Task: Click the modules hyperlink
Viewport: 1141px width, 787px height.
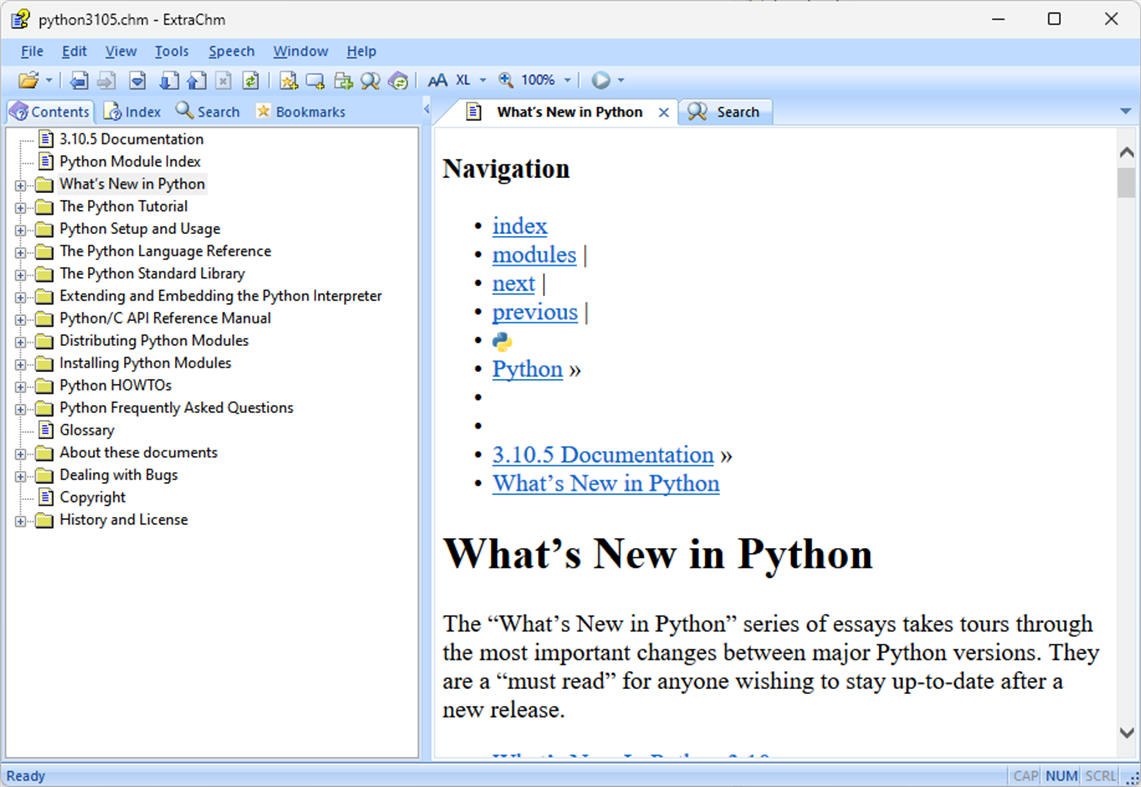Action: click(534, 255)
